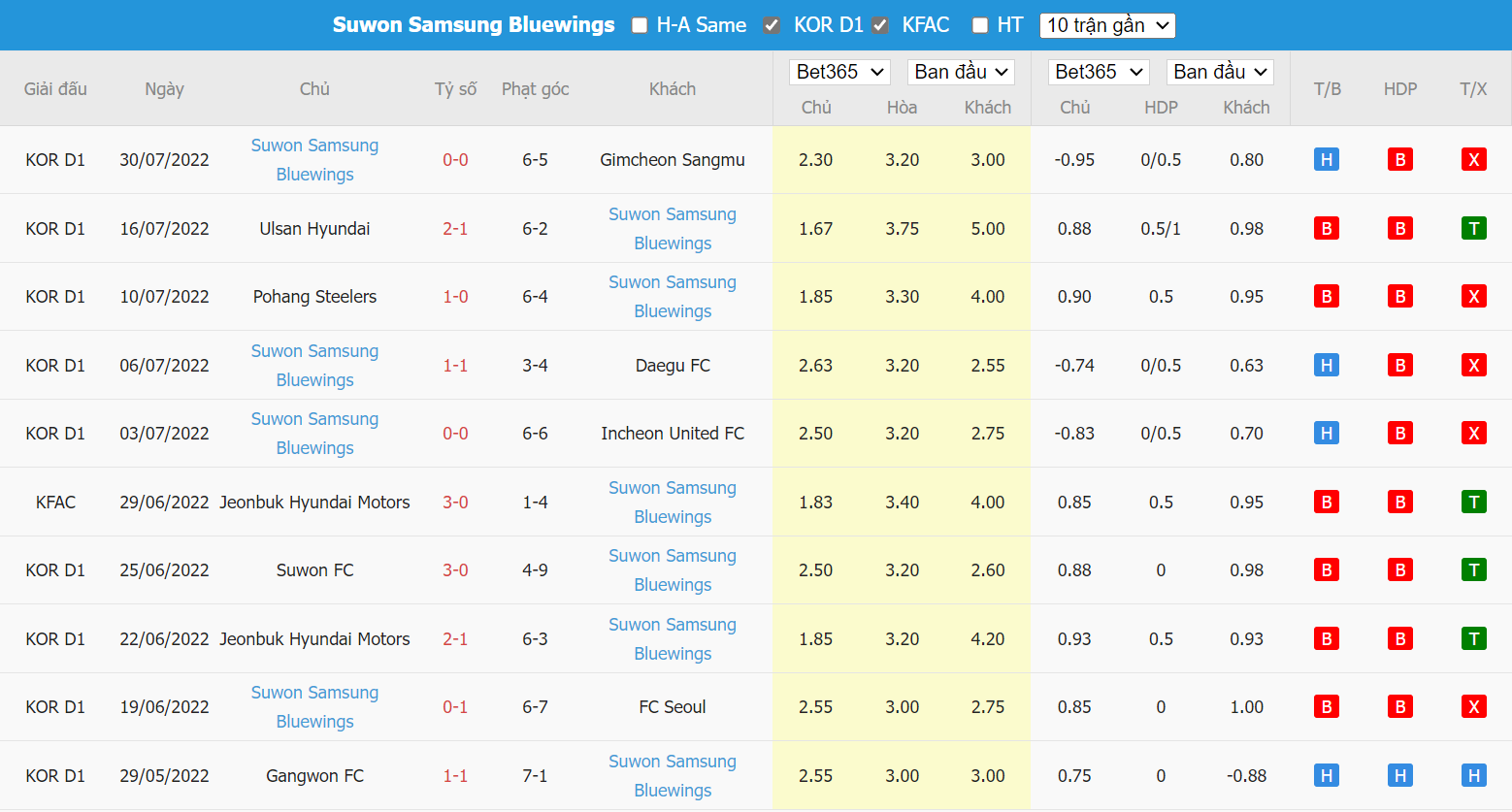Click T/B B badge for 22/06/2022 row
This screenshot has height=812, width=1512.
(1327, 638)
